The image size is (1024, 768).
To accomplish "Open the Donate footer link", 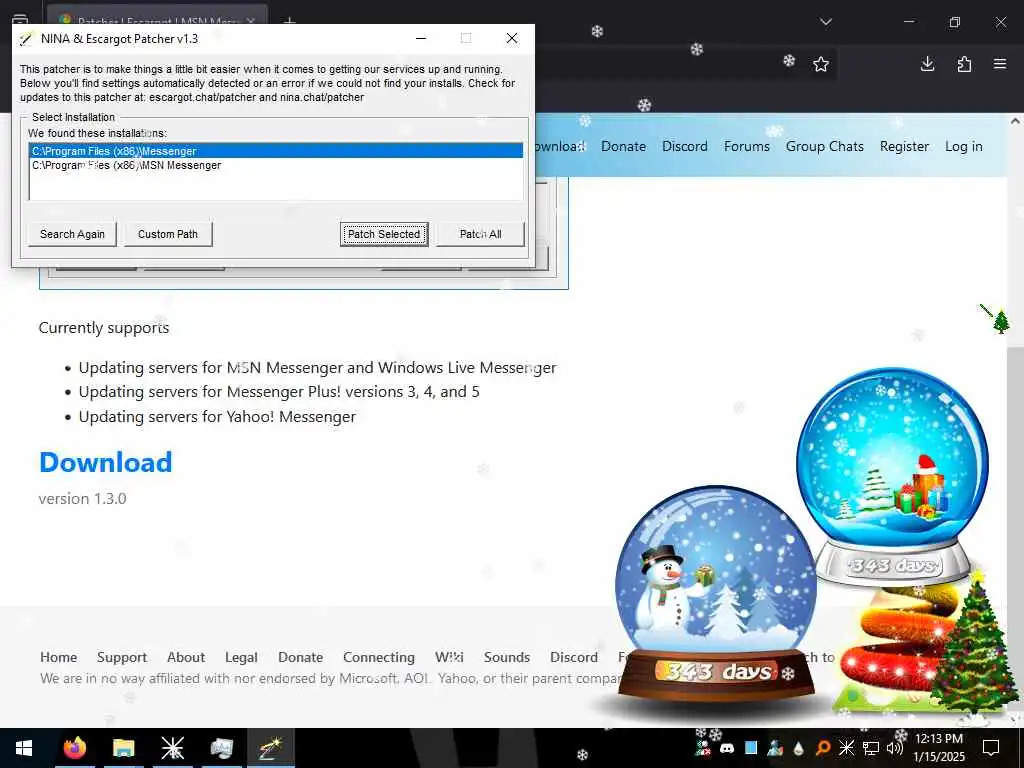I will pos(300,657).
